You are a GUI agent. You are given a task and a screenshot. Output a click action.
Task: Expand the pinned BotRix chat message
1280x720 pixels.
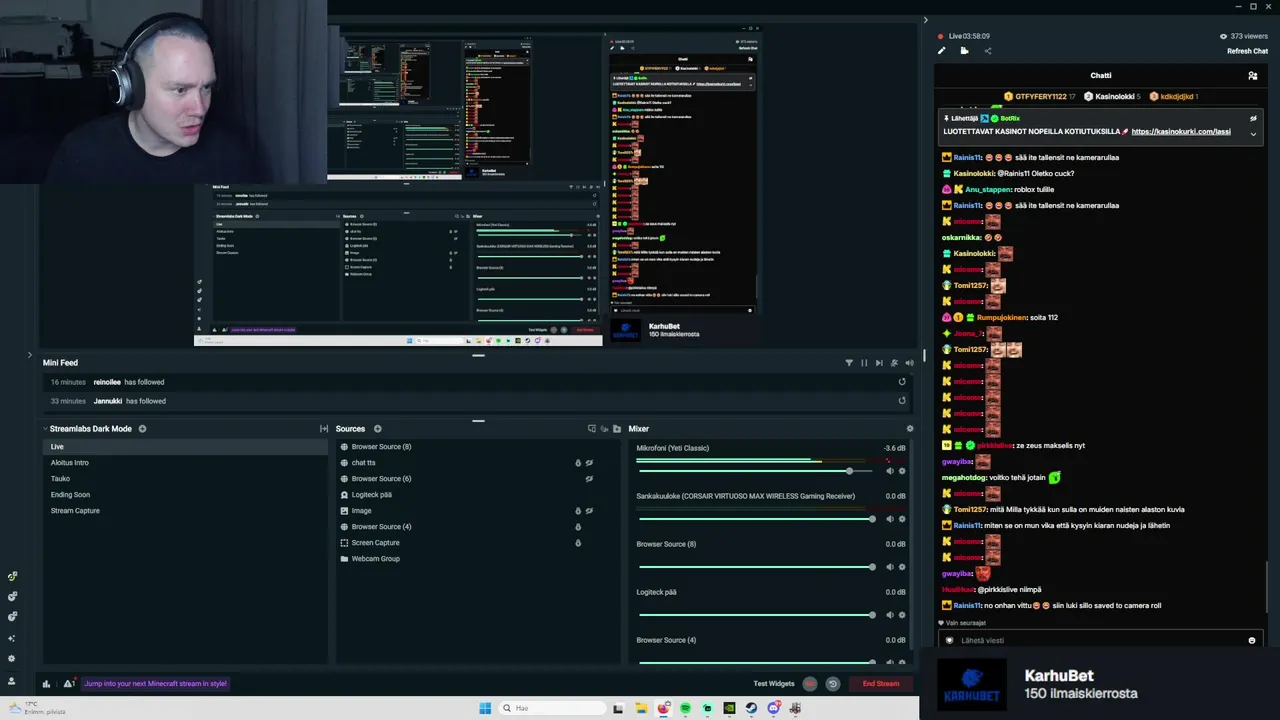click(x=1253, y=134)
